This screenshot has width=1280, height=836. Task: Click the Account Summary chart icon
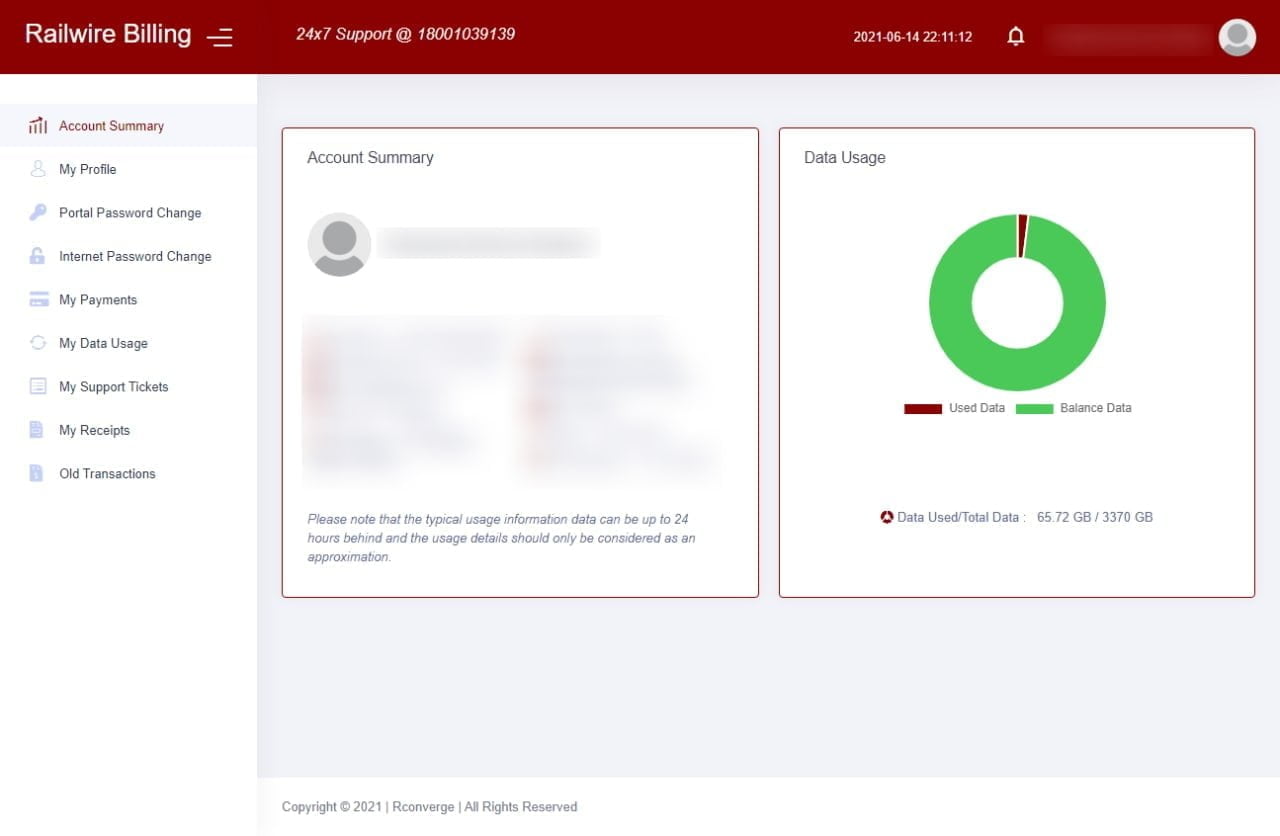38,126
